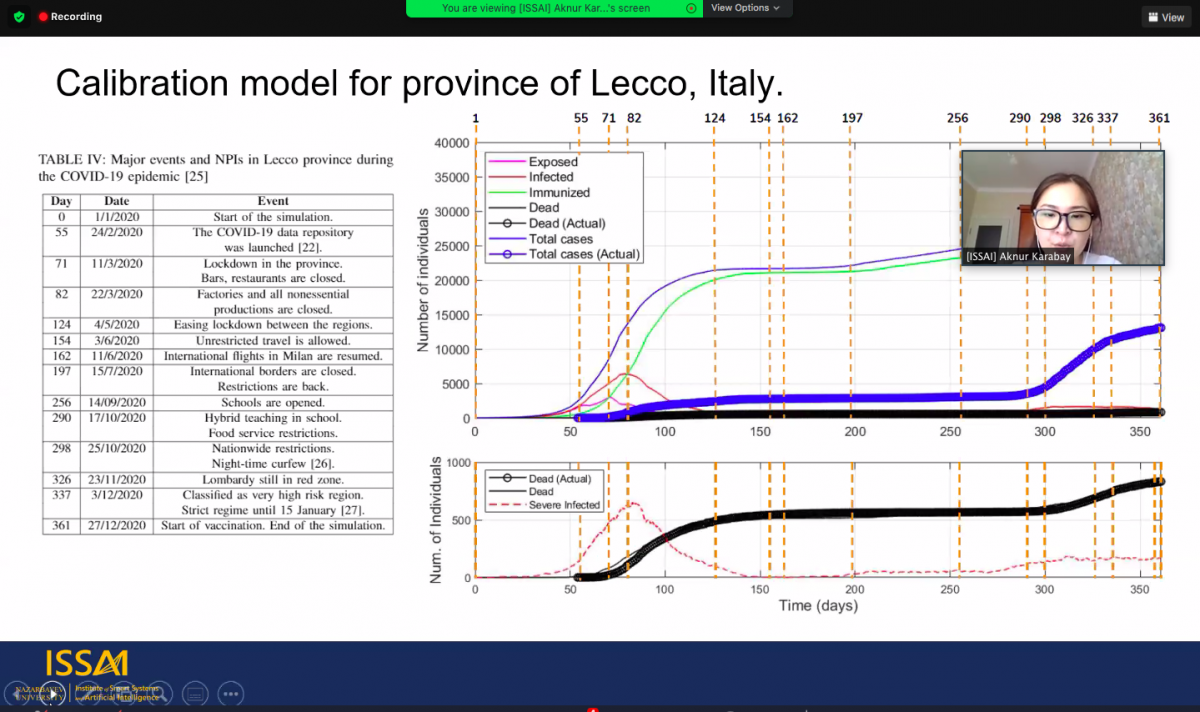Open more slideshow options ellipsis button
1200x712 pixels.
230,693
